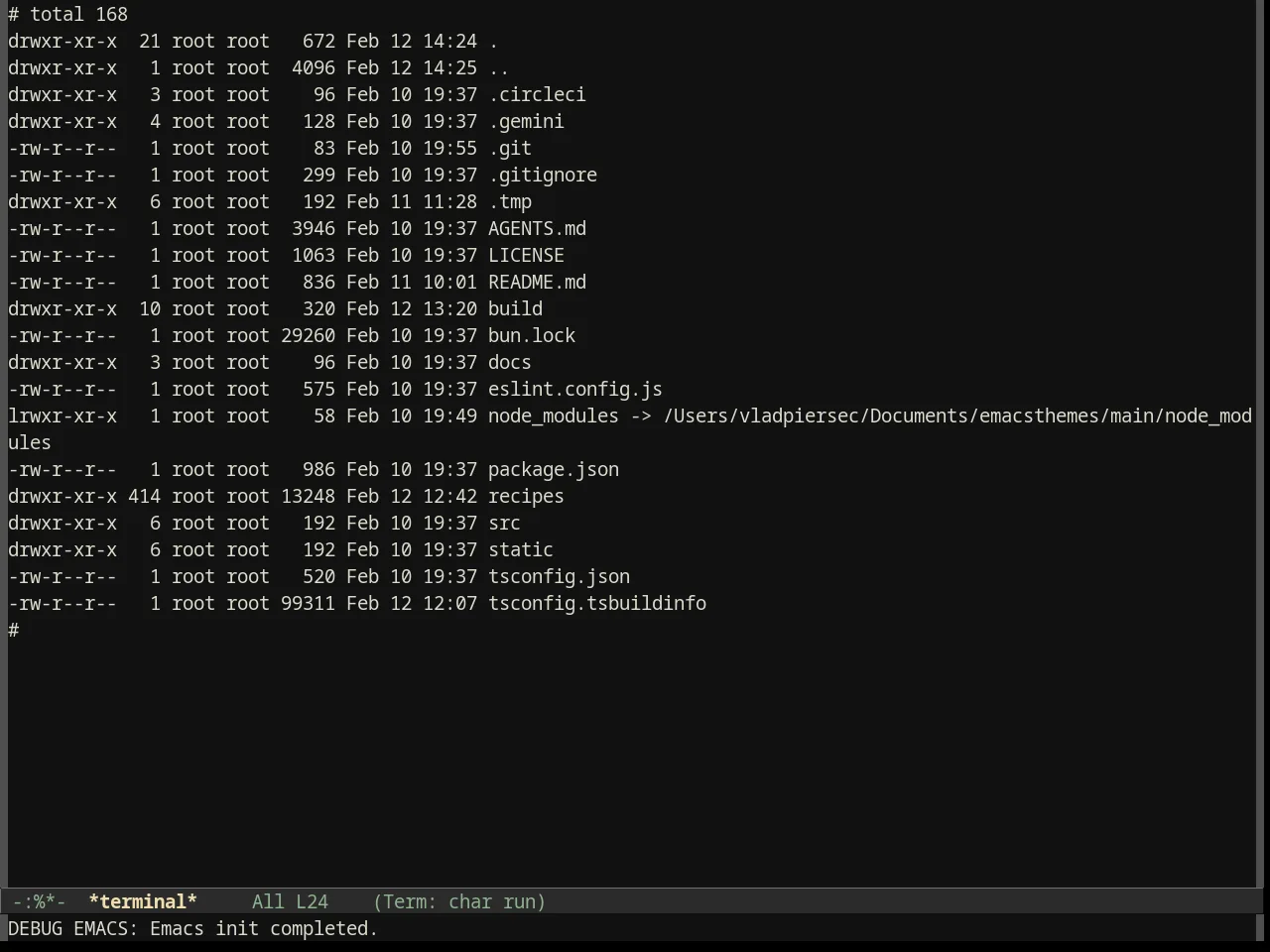
Task: Select tsconfig.tsbuildinfo file name
Action: (597, 603)
